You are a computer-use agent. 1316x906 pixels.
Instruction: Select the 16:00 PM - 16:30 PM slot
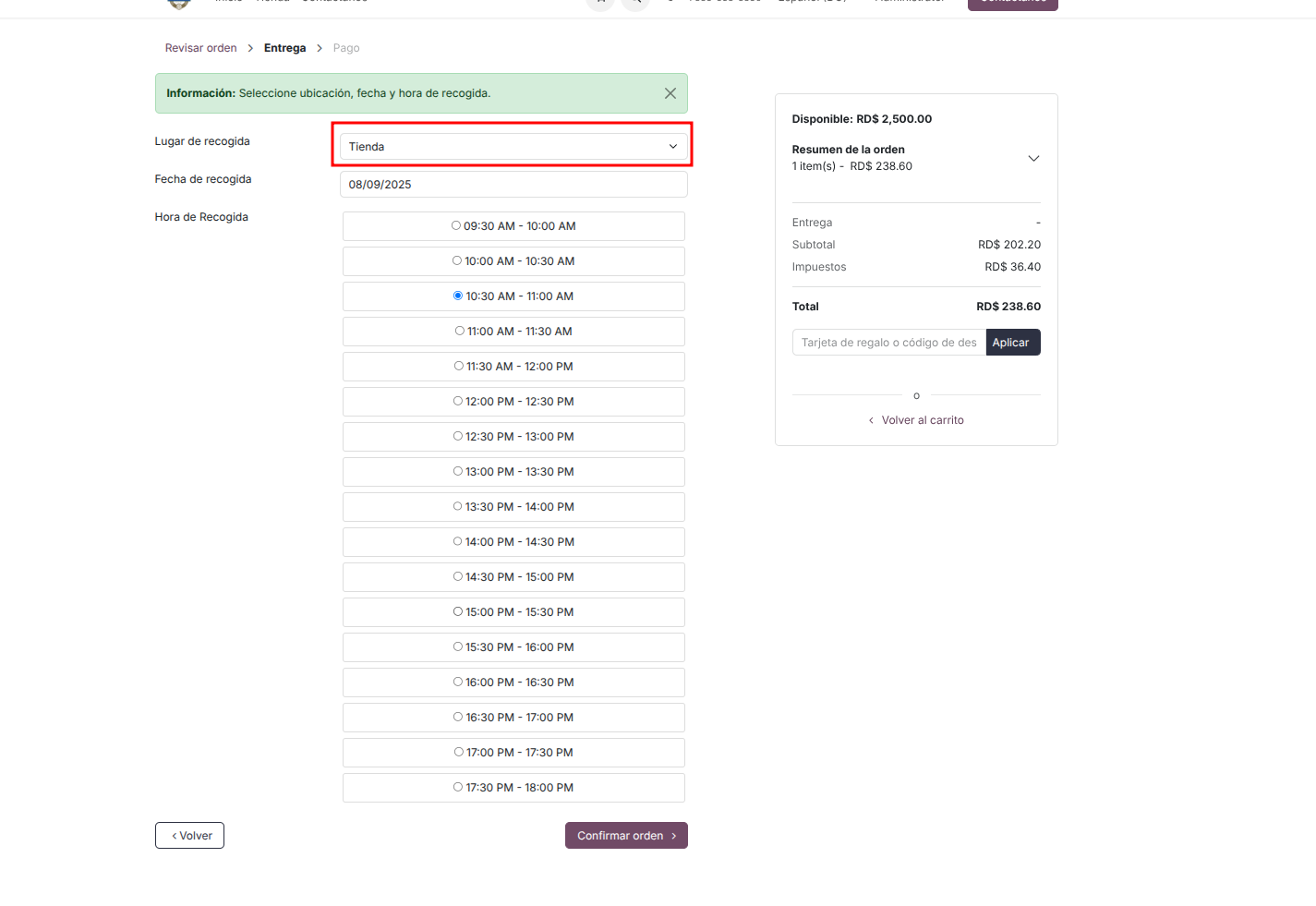tap(458, 683)
